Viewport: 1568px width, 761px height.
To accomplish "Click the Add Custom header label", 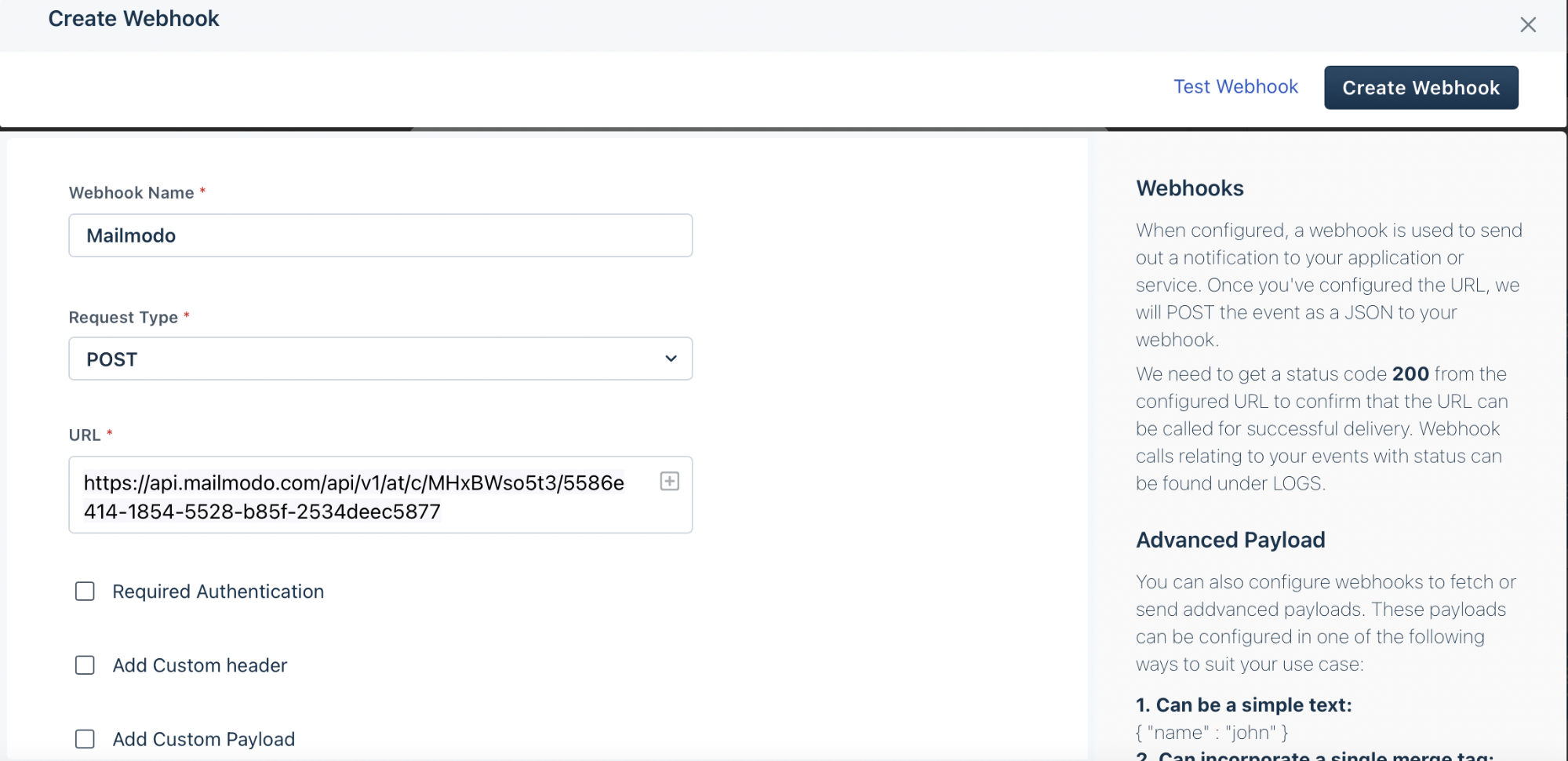I will pos(200,665).
